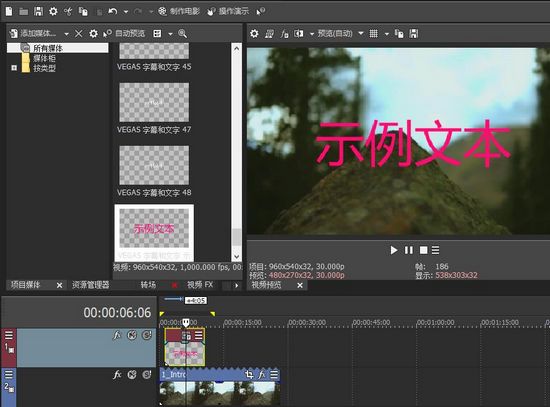The image size is (550, 407).
Task: Click 添加媒体 to import media
Action: [x=32, y=33]
